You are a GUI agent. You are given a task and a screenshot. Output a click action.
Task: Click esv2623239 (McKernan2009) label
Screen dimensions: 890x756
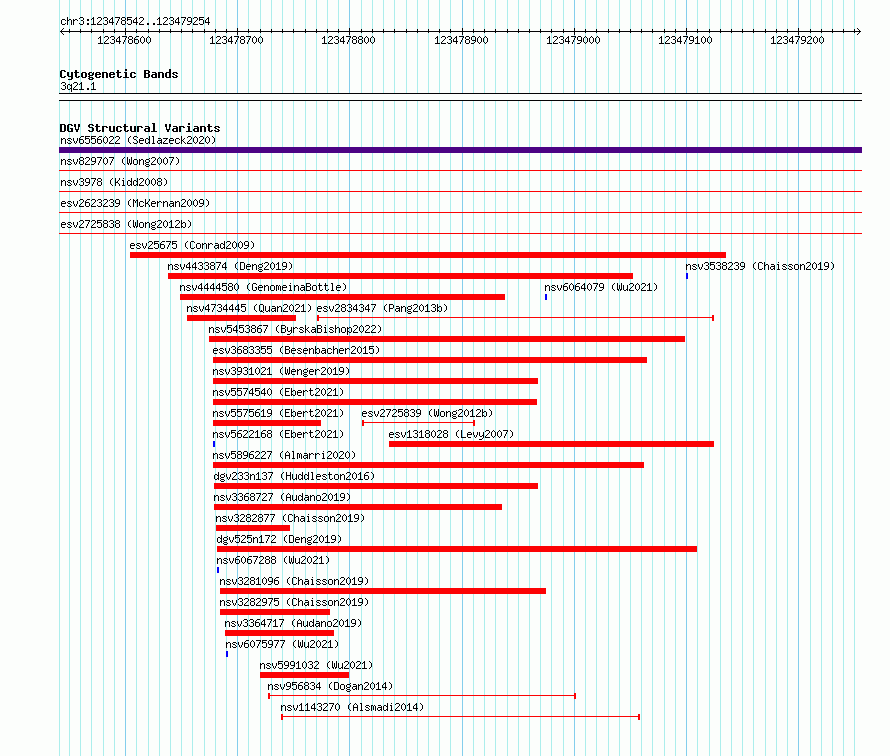coord(135,203)
